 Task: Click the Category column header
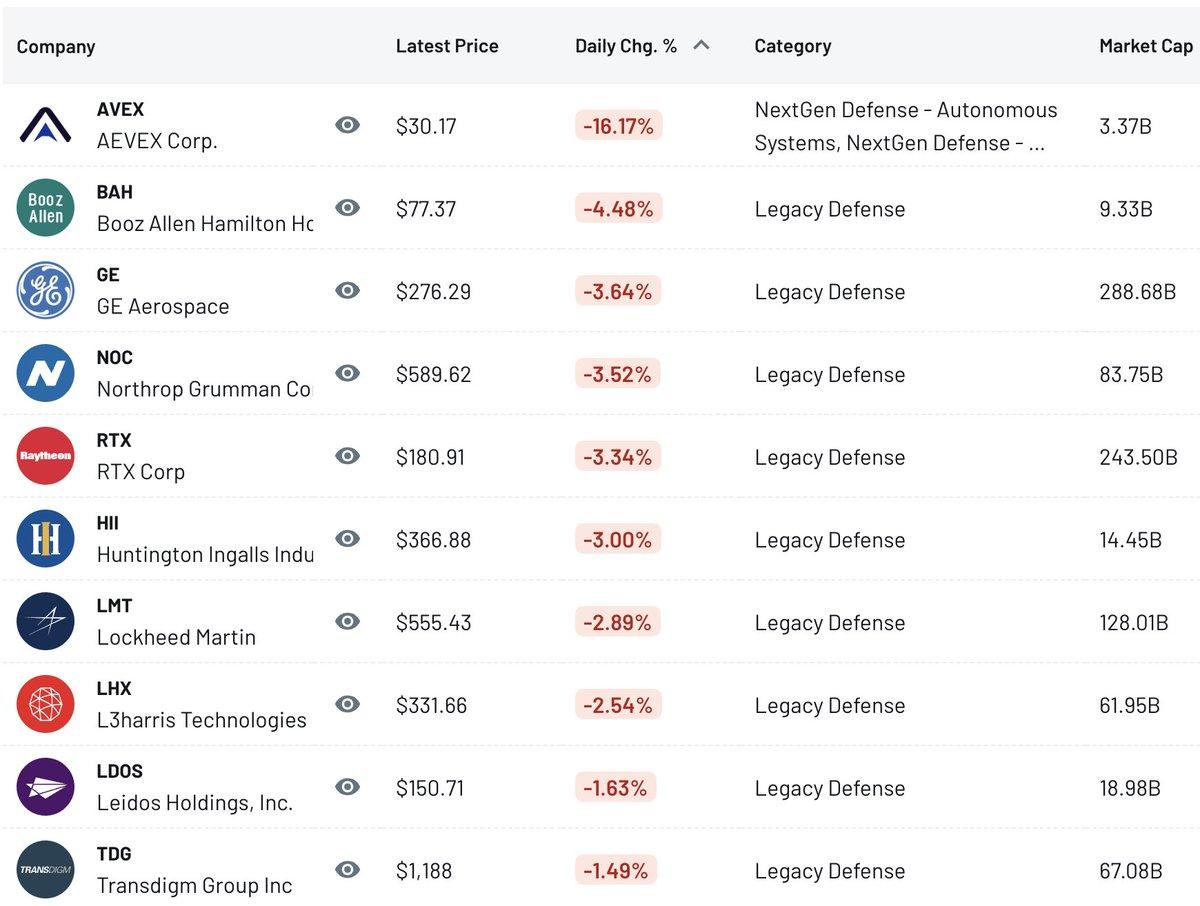pos(792,46)
